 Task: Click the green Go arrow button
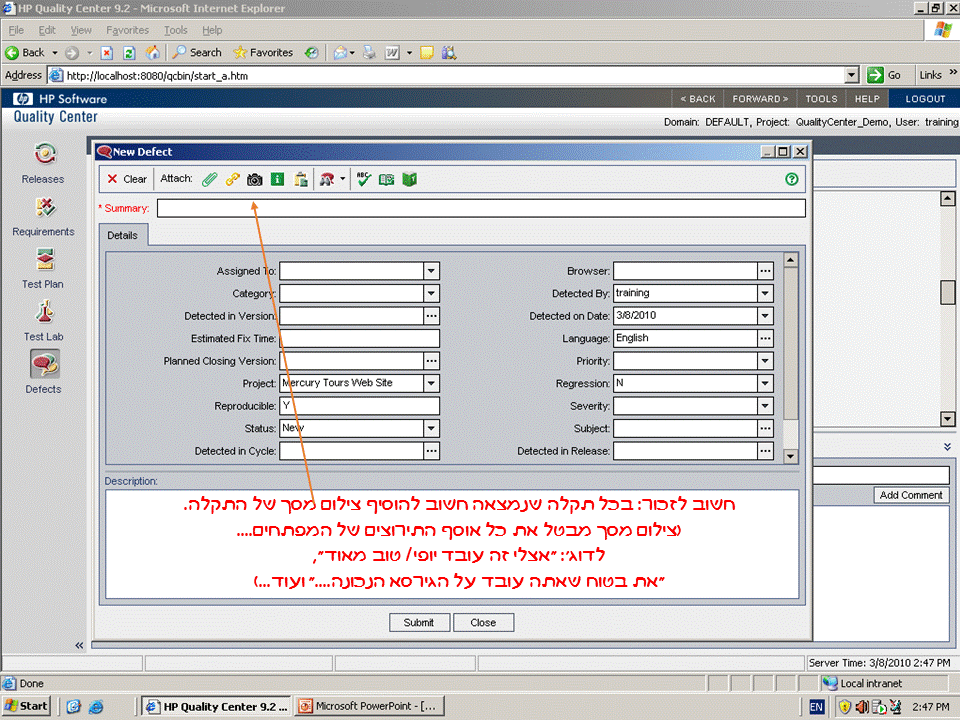[x=876, y=75]
